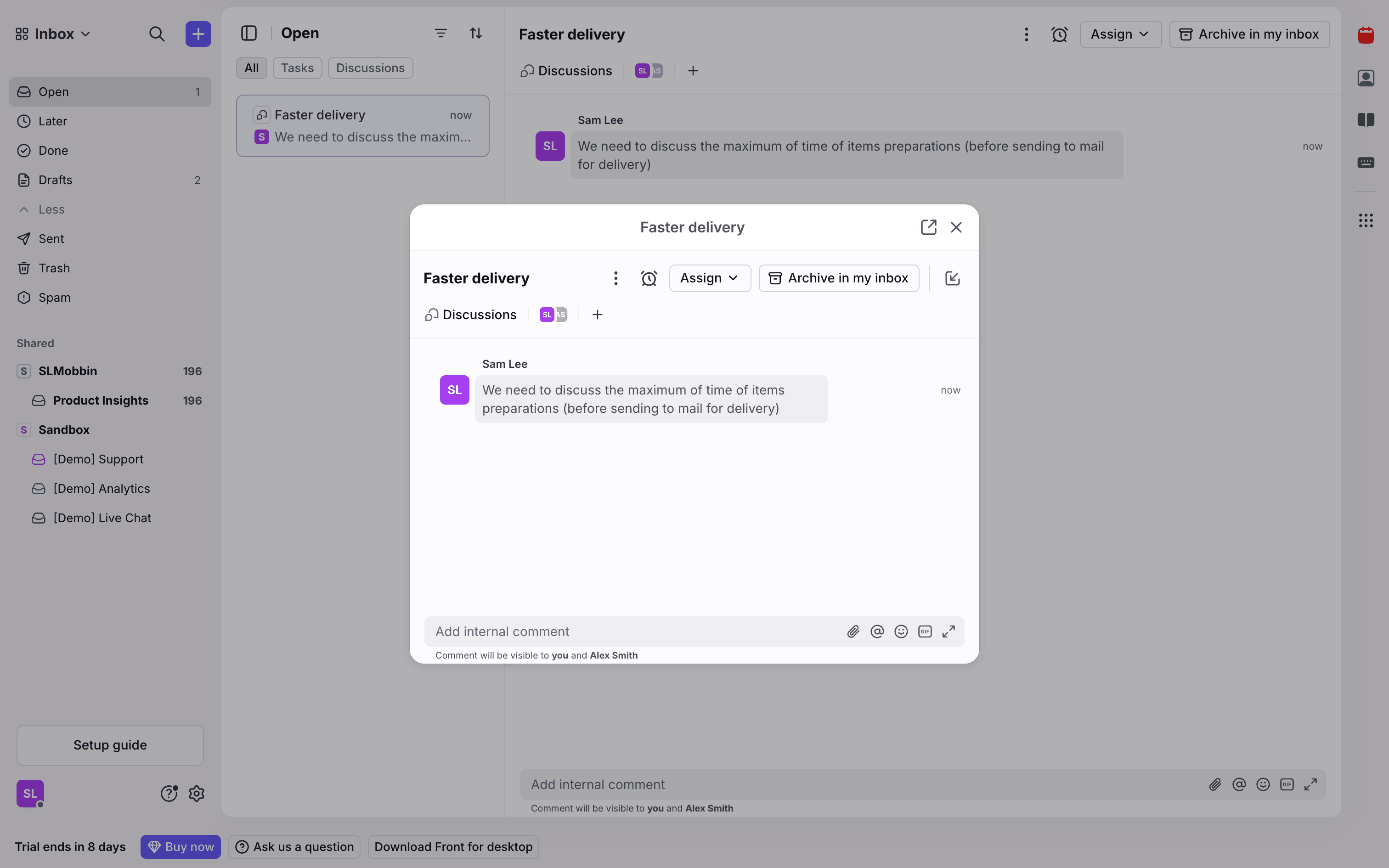This screenshot has height=868, width=1389.
Task: Click the GIF icon in popup comment
Action: click(925, 631)
